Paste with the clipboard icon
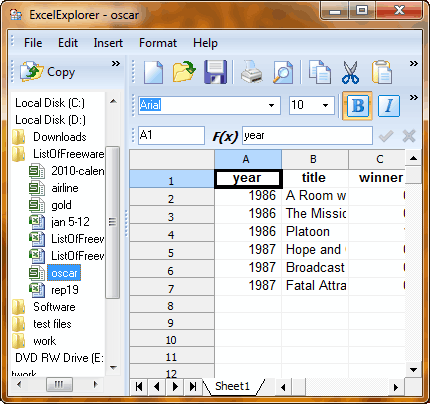 coord(382,72)
